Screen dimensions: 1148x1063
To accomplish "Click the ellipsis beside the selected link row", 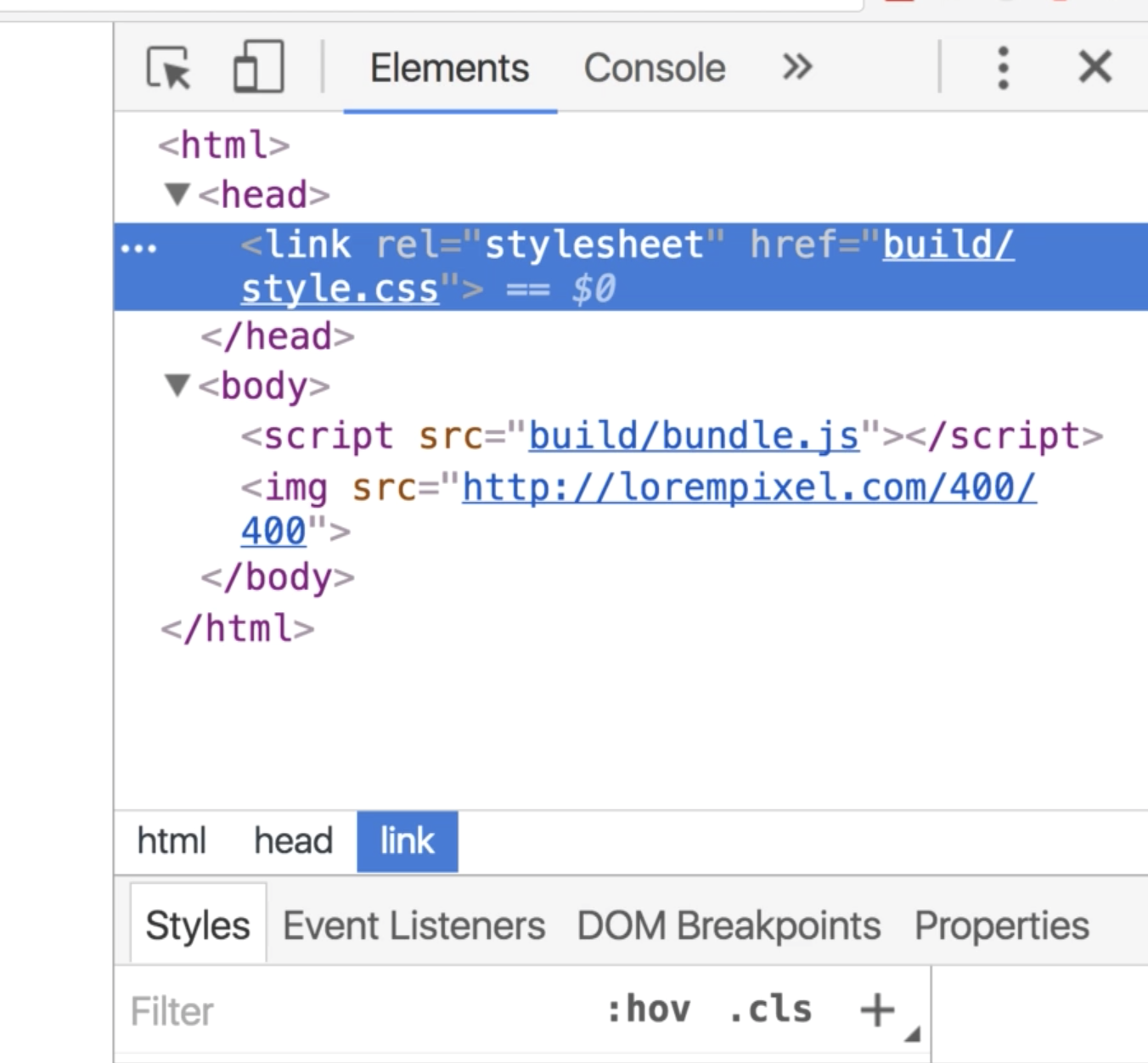I will [x=138, y=248].
